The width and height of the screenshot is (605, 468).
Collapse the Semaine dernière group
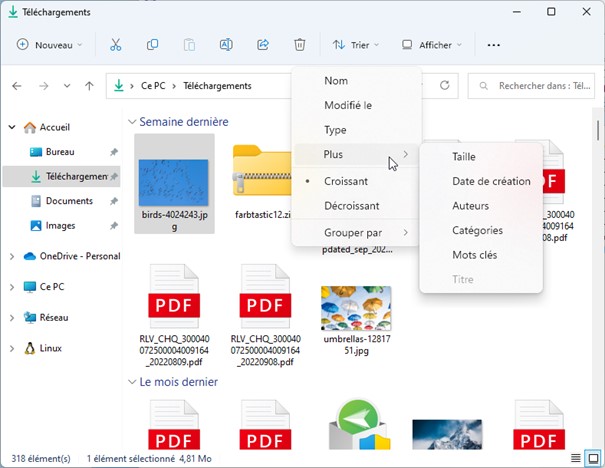point(132,122)
